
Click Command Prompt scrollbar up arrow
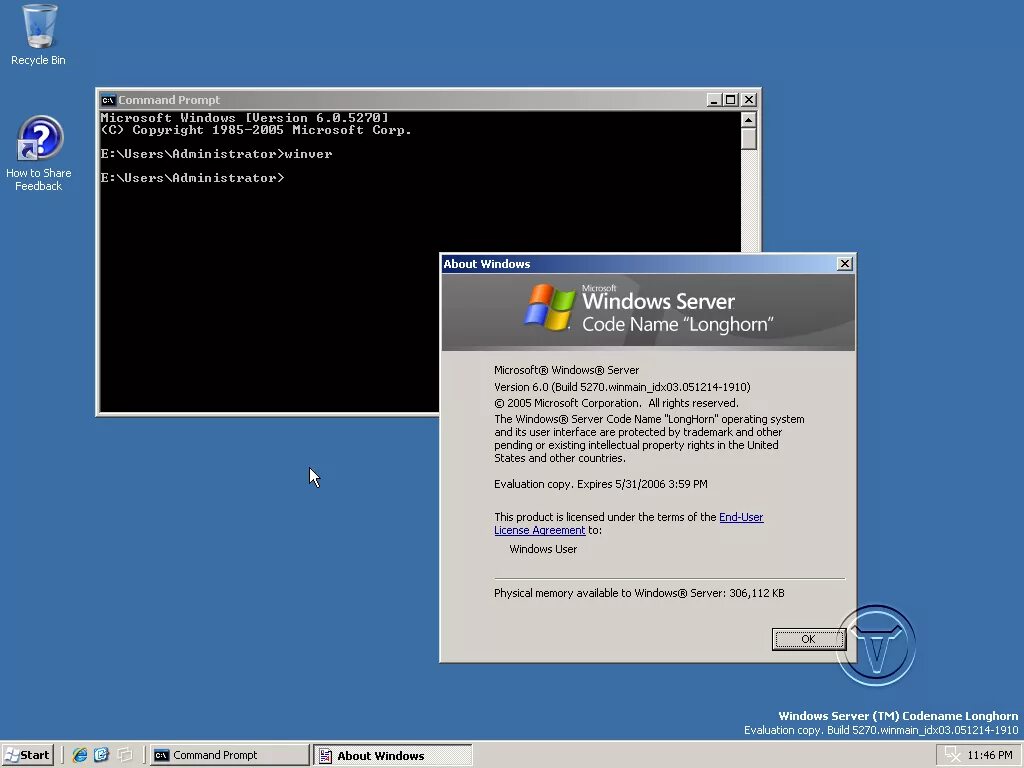[748, 120]
